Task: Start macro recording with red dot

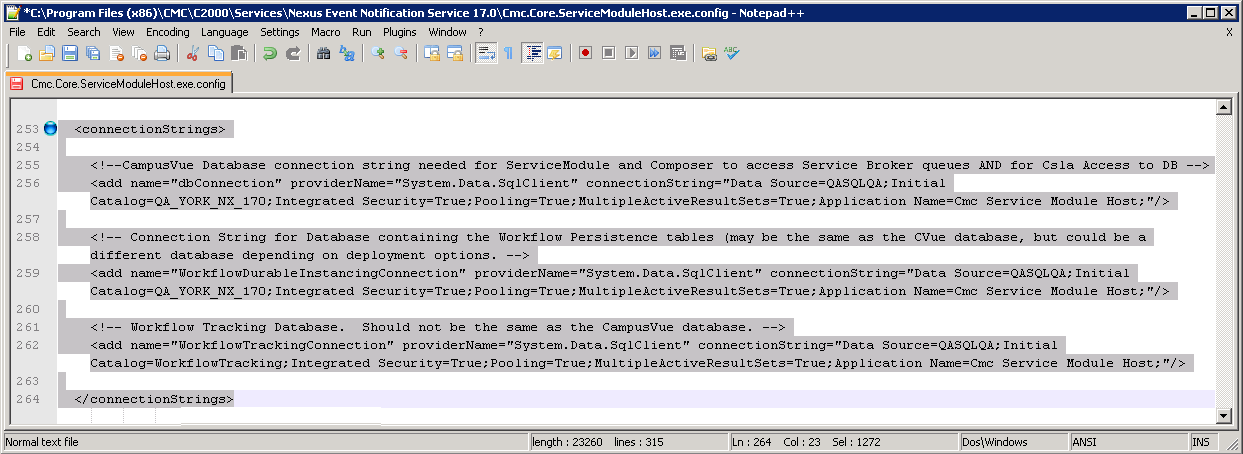Action: [585, 53]
